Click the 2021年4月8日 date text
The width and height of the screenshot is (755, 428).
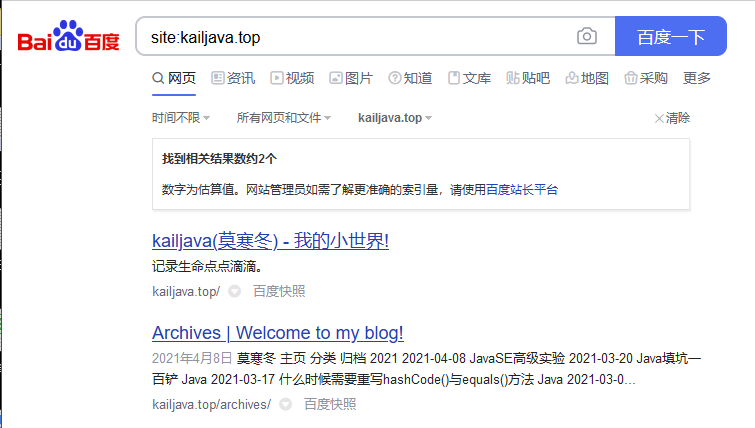pos(192,359)
